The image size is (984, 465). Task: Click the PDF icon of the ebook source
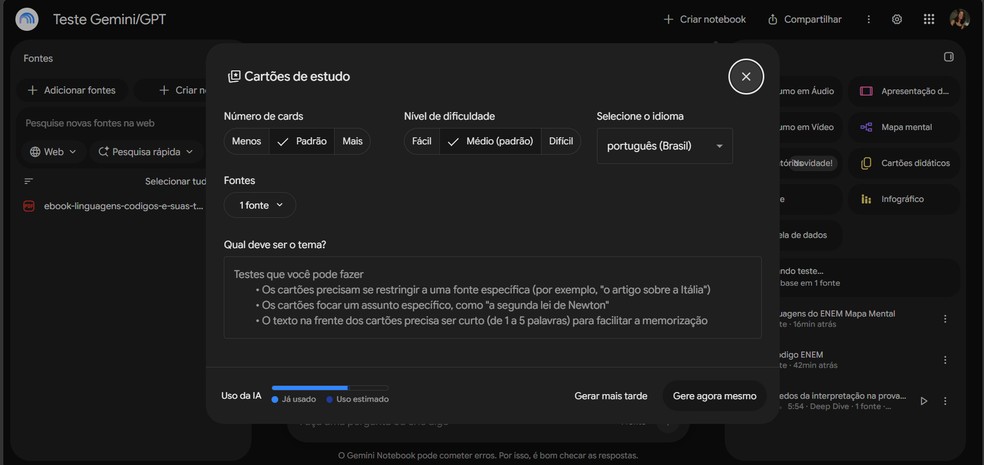28,206
